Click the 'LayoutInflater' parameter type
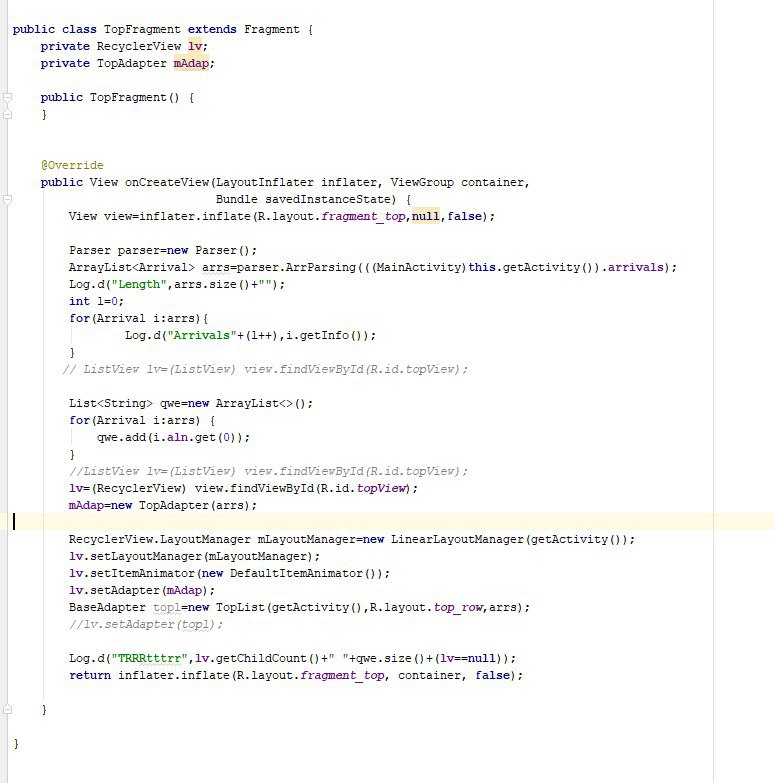 (265, 182)
